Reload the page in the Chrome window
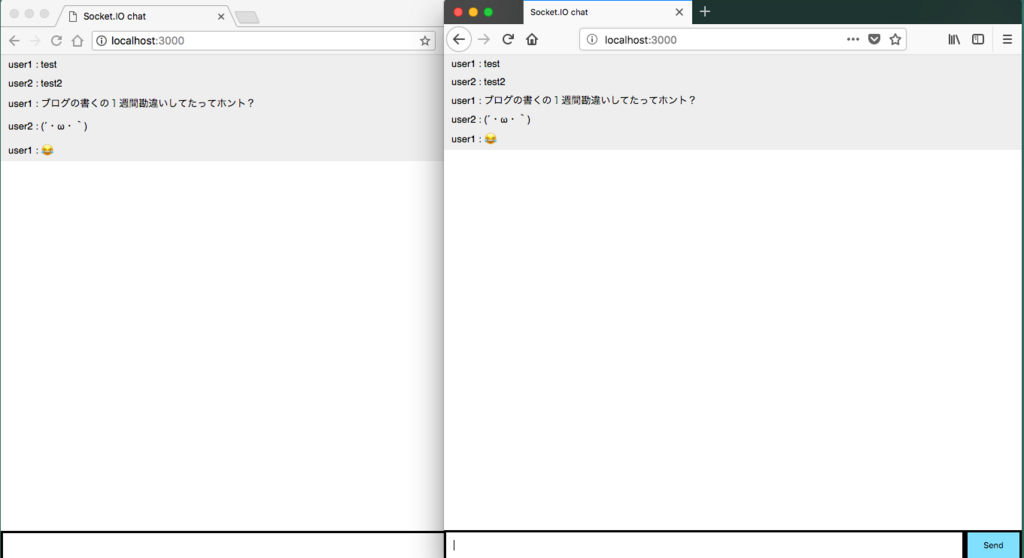This screenshot has width=1024, height=558. click(56, 41)
